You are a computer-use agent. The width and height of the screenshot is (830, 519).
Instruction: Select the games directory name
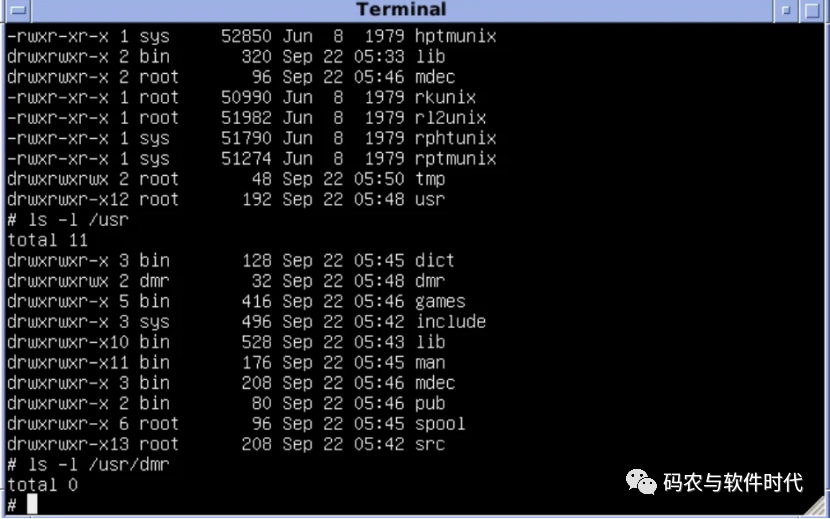(x=440, y=301)
